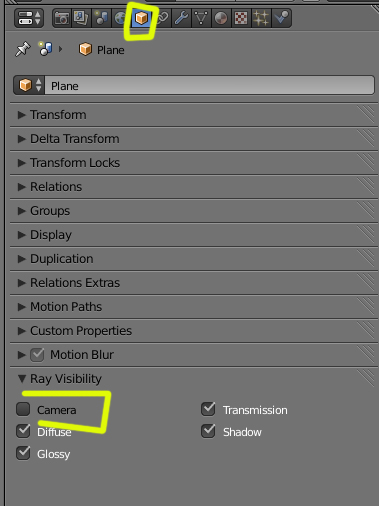Click the Plane object name field
This screenshot has width=379, height=506.
[x=209, y=86]
